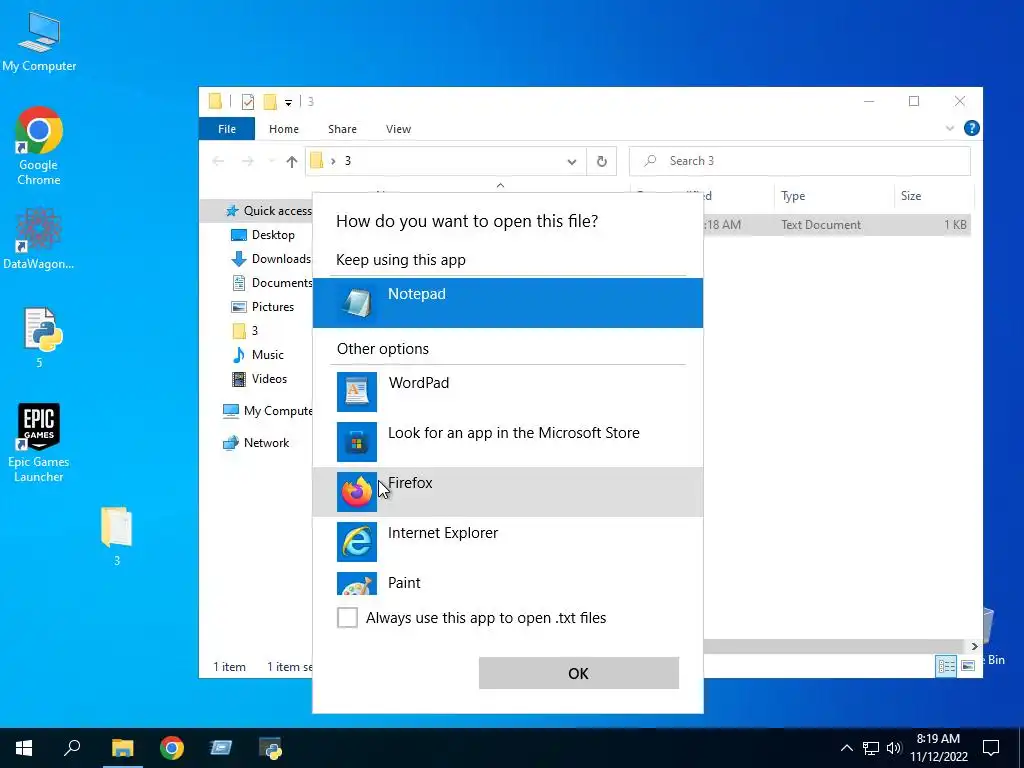
Task: Choose Internet Explorer from the options
Action: pyautogui.click(x=507, y=541)
